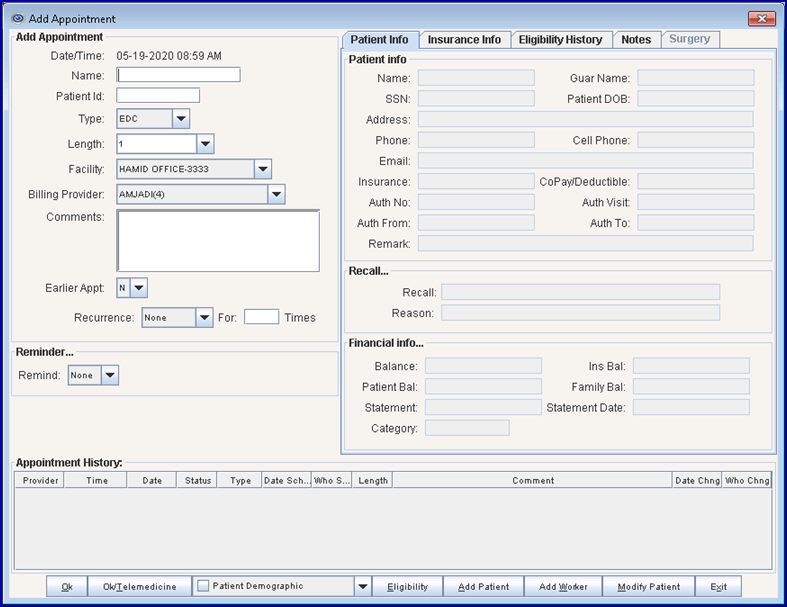Image resolution: width=787 pixels, height=607 pixels.
Task: Expand the Recurrence dropdown set to None
Action: tap(204, 318)
